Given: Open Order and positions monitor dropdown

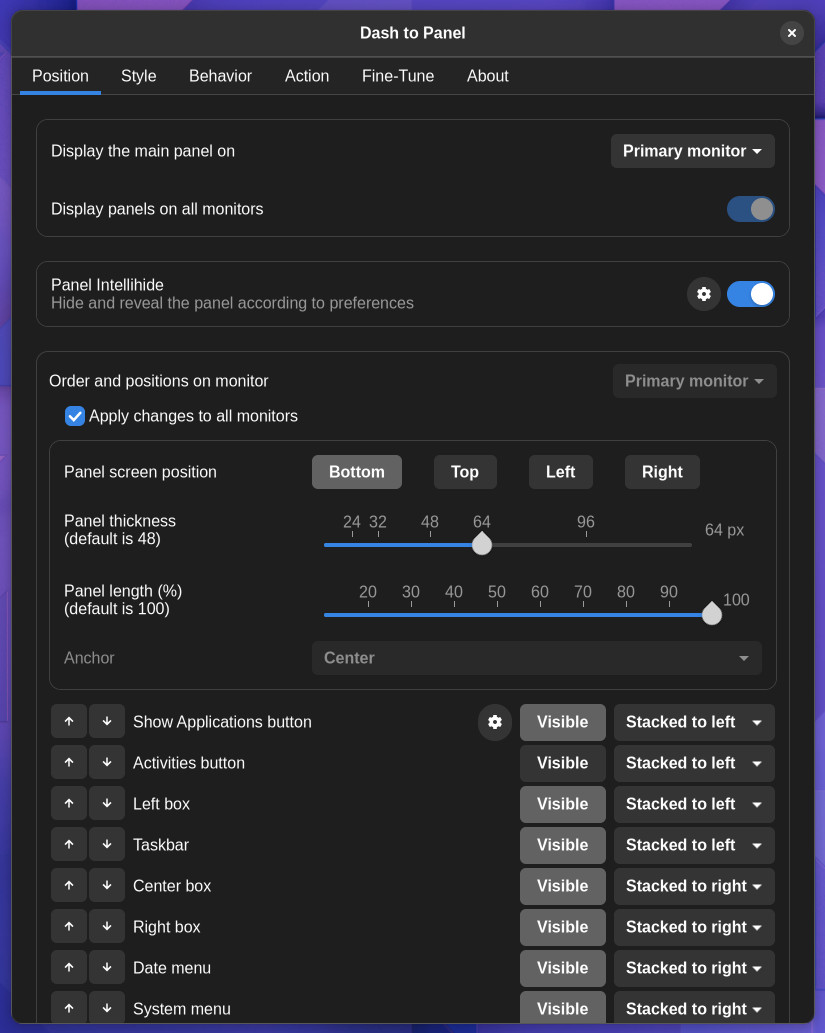Looking at the screenshot, I should tap(695, 381).
